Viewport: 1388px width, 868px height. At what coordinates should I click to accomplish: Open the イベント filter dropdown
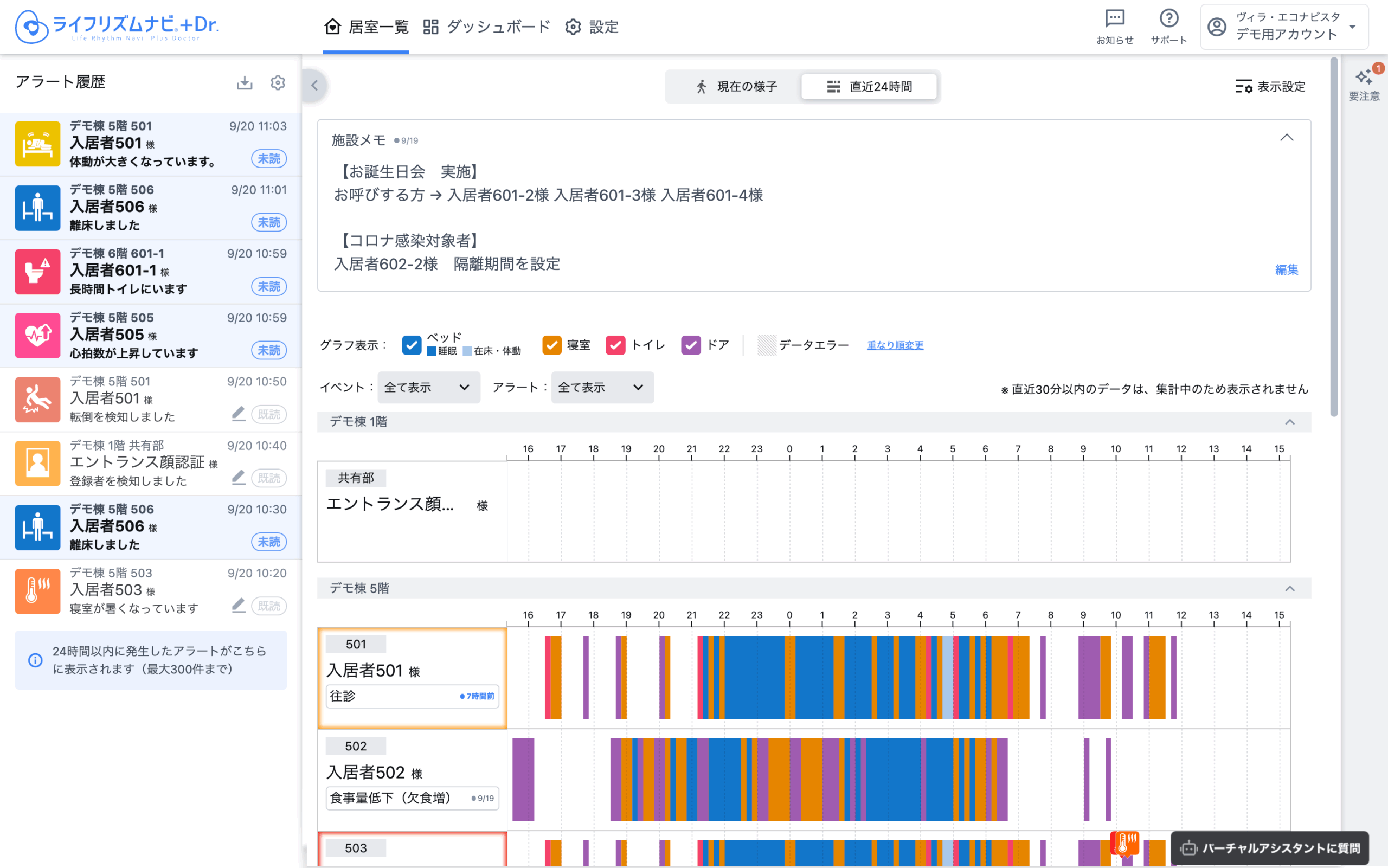click(x=428, y=388)
